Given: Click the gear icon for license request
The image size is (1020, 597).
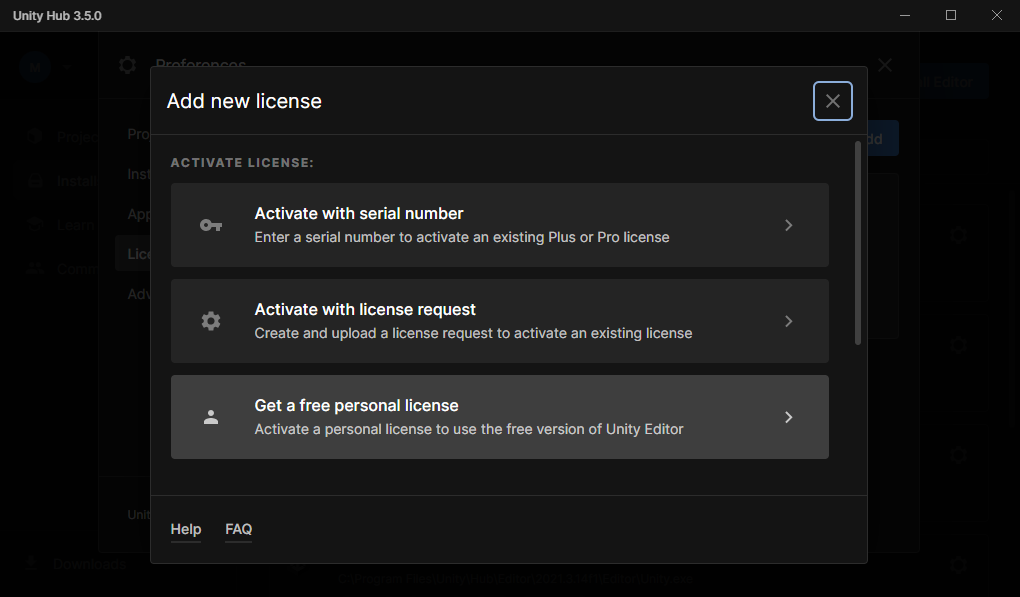Looking at the screenshot, I should [210, 321].
